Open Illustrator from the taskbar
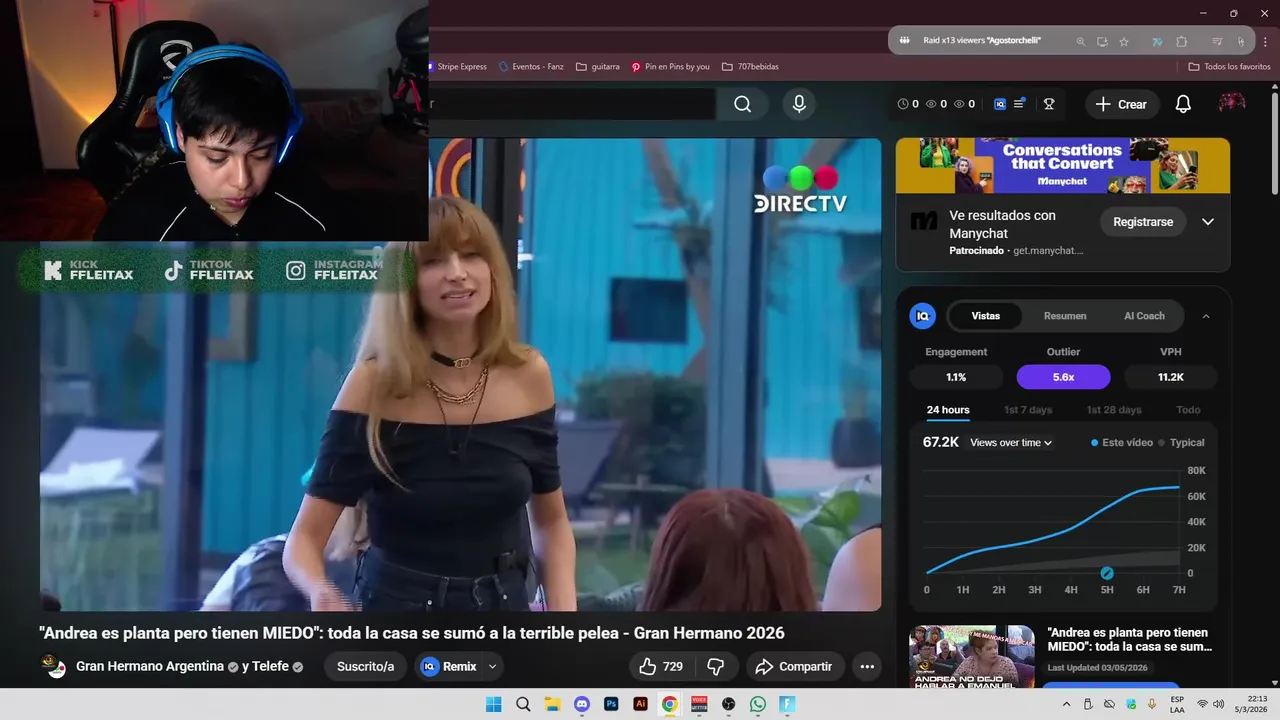 coord(641,704)
